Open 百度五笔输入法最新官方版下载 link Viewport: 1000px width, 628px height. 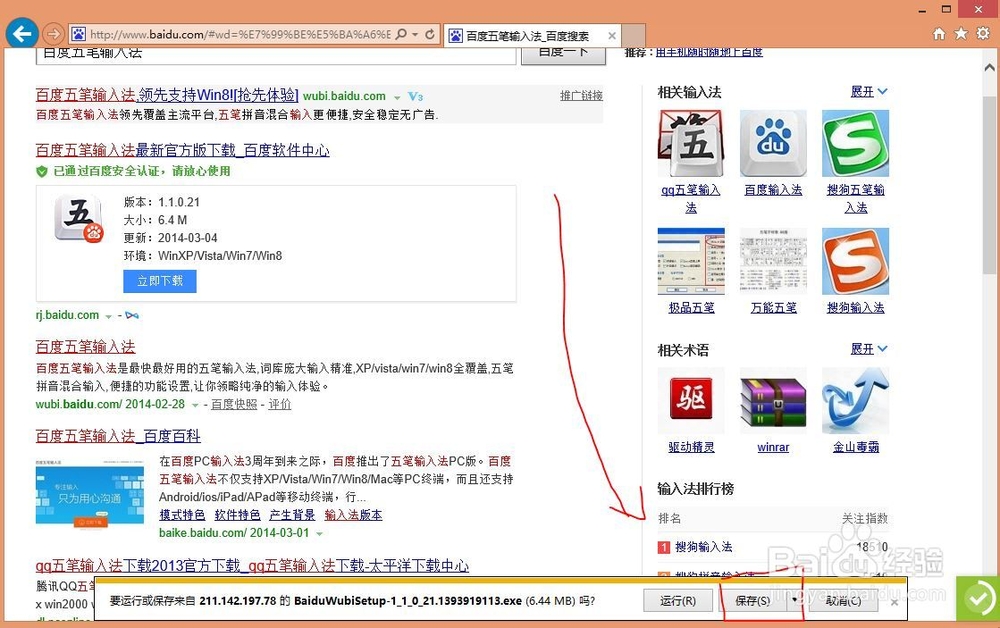click(x=182, y=150)
